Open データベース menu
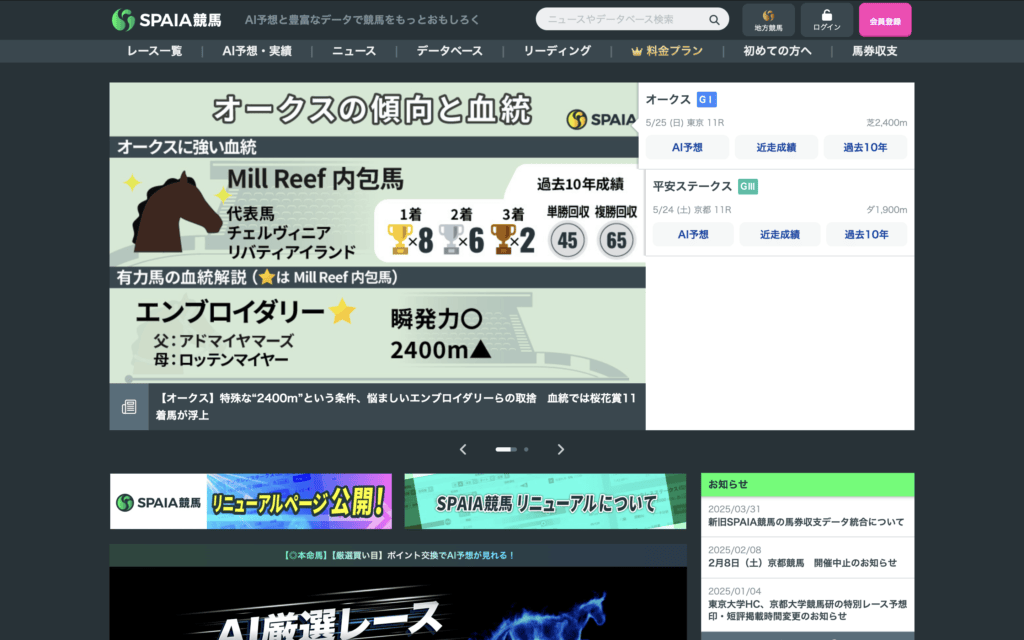Image resolution: width=1024 pixels, height=640 pixels. (x=449, y=51)
